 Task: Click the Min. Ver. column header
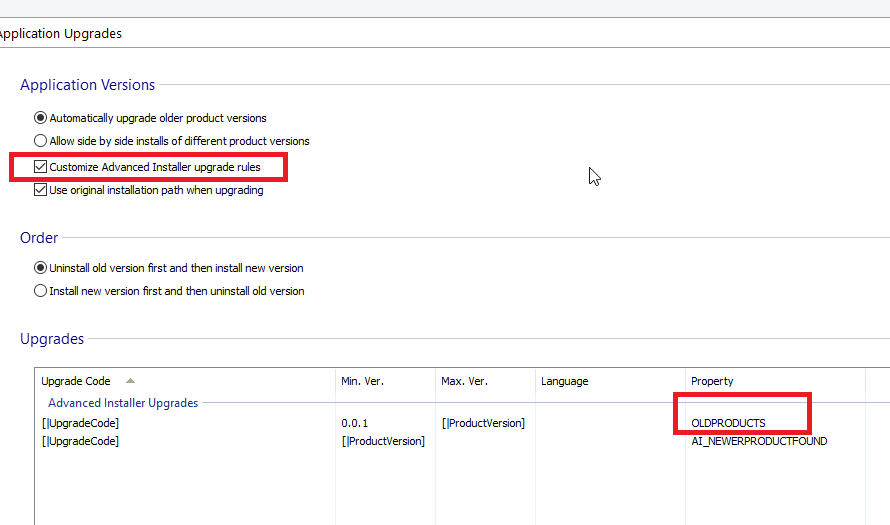(362, 381)
